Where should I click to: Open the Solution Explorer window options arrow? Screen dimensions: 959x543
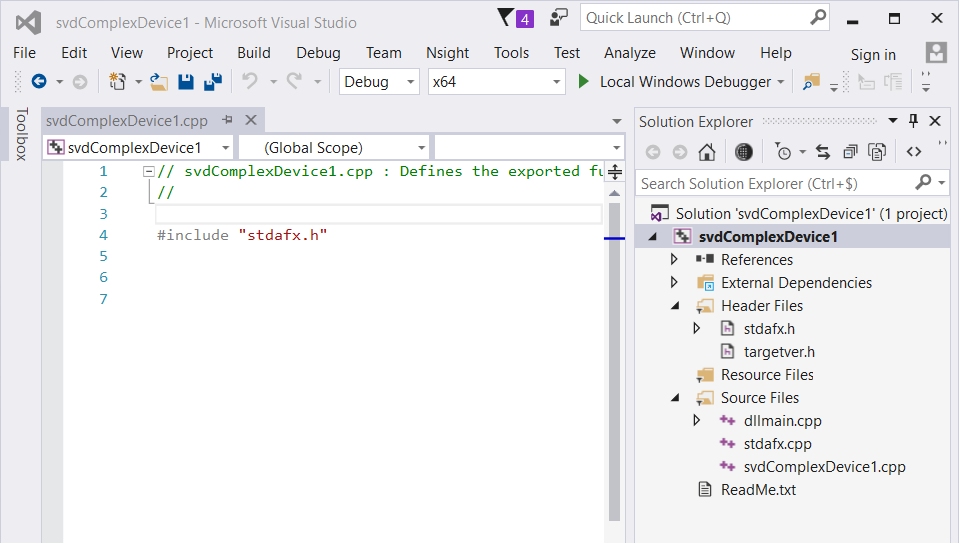(893, 120)
